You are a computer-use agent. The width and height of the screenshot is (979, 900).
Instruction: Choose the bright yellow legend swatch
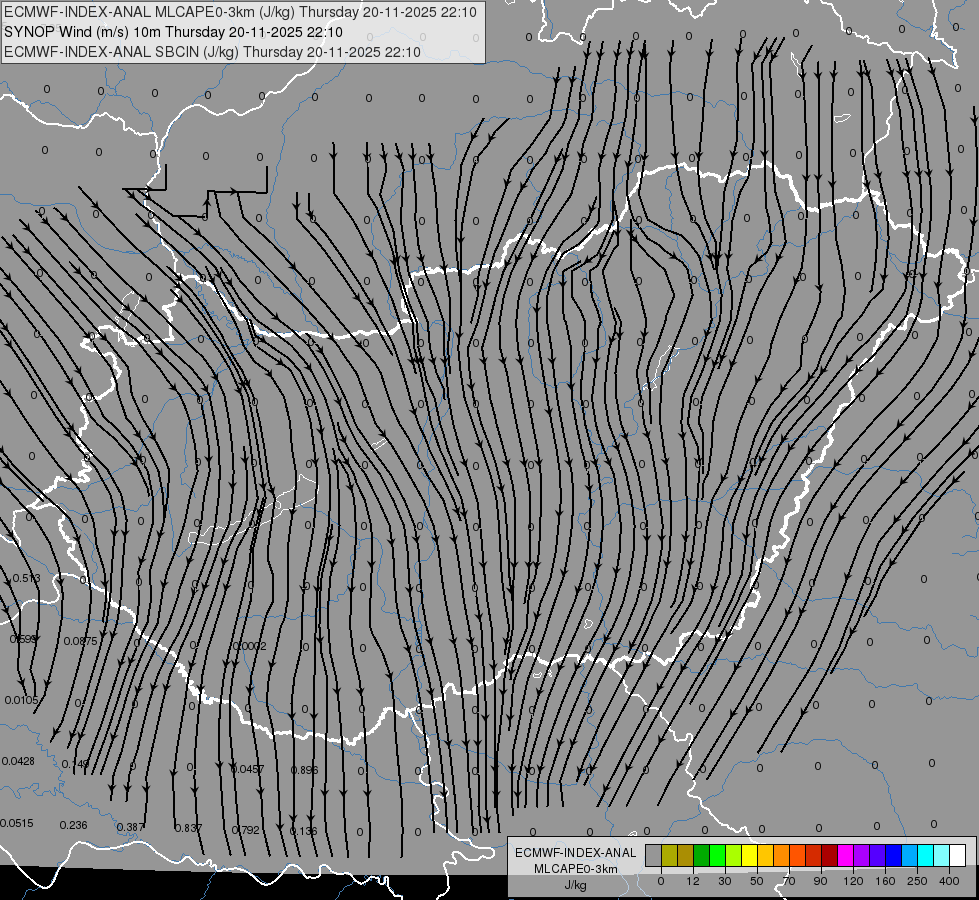pyautogui.click(x=749, y=855)
